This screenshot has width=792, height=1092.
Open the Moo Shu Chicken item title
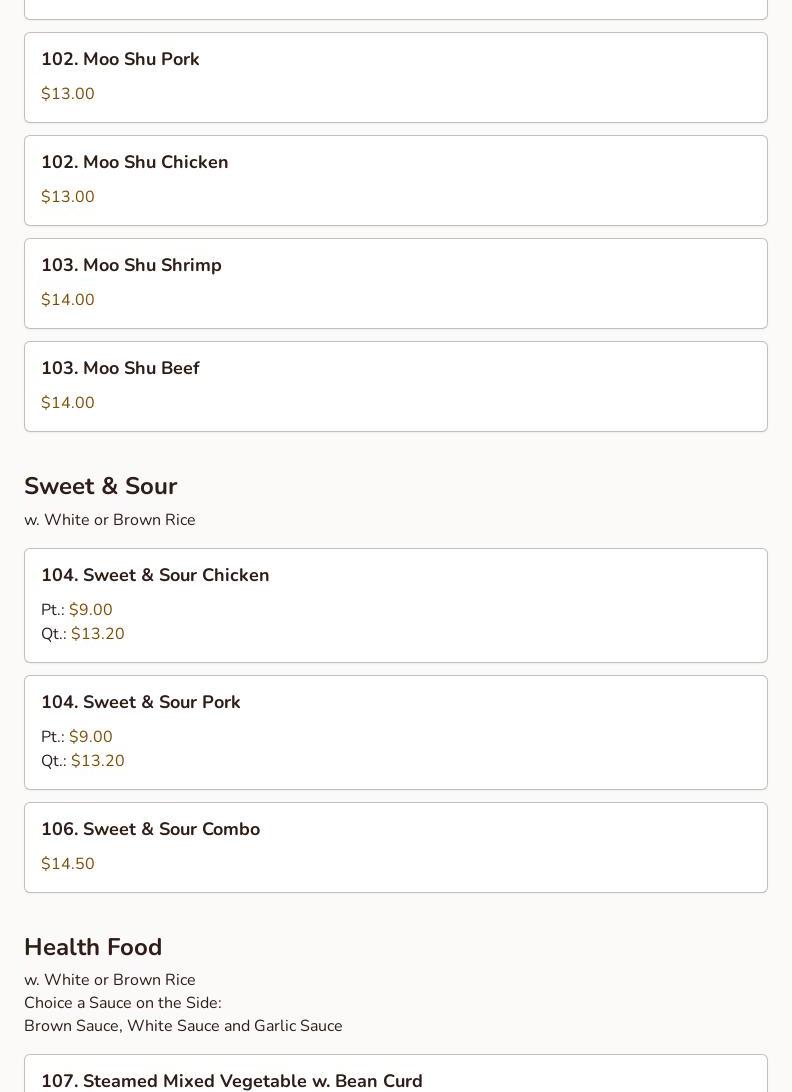click(134, 162)
